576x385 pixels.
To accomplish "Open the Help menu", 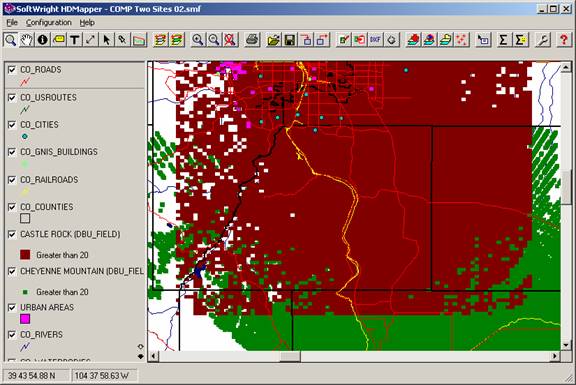I will [x=87, y=22].
